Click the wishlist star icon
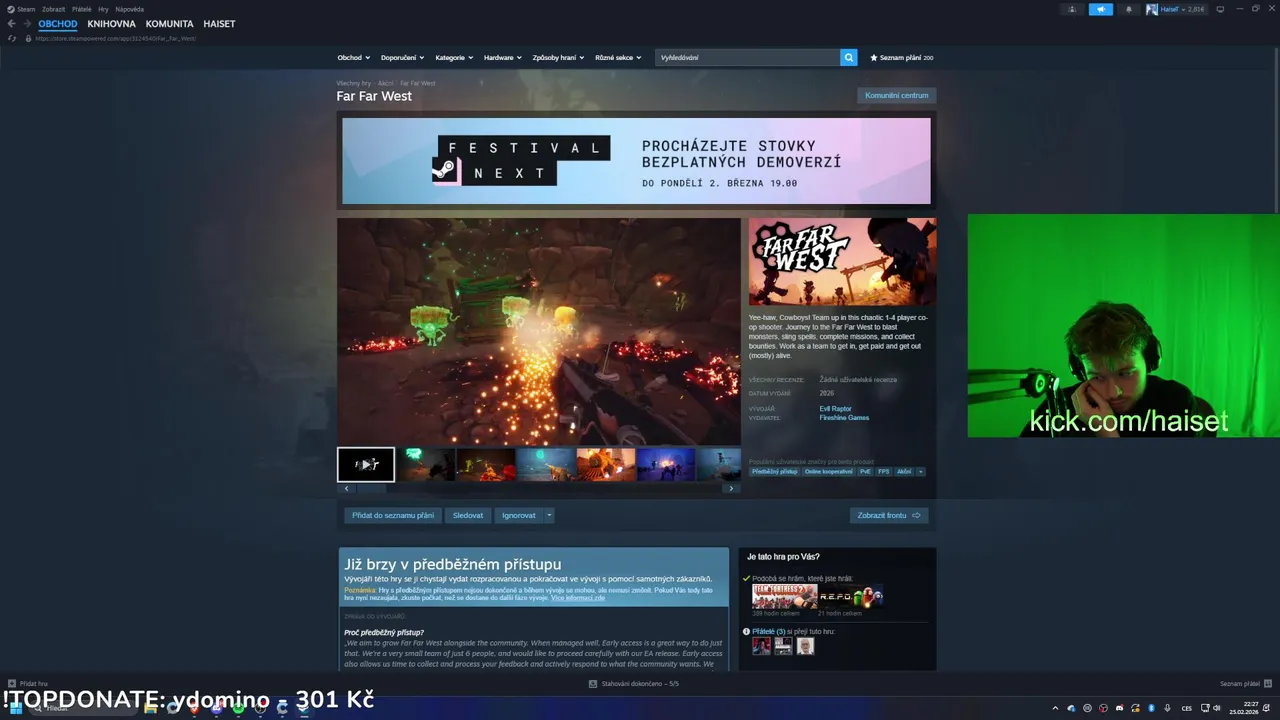 (x=873, y=58)
